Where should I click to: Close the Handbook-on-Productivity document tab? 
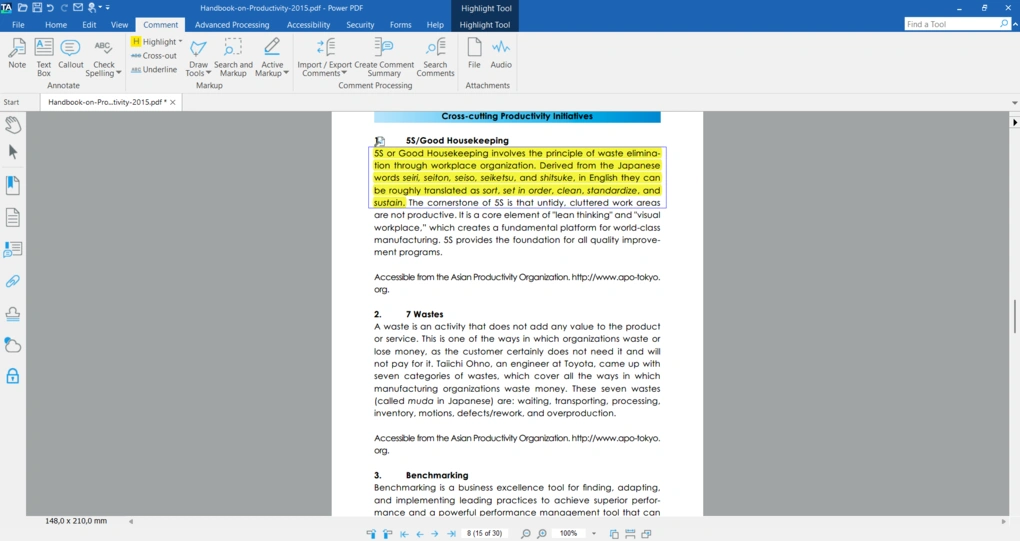[x=172, y=102]
